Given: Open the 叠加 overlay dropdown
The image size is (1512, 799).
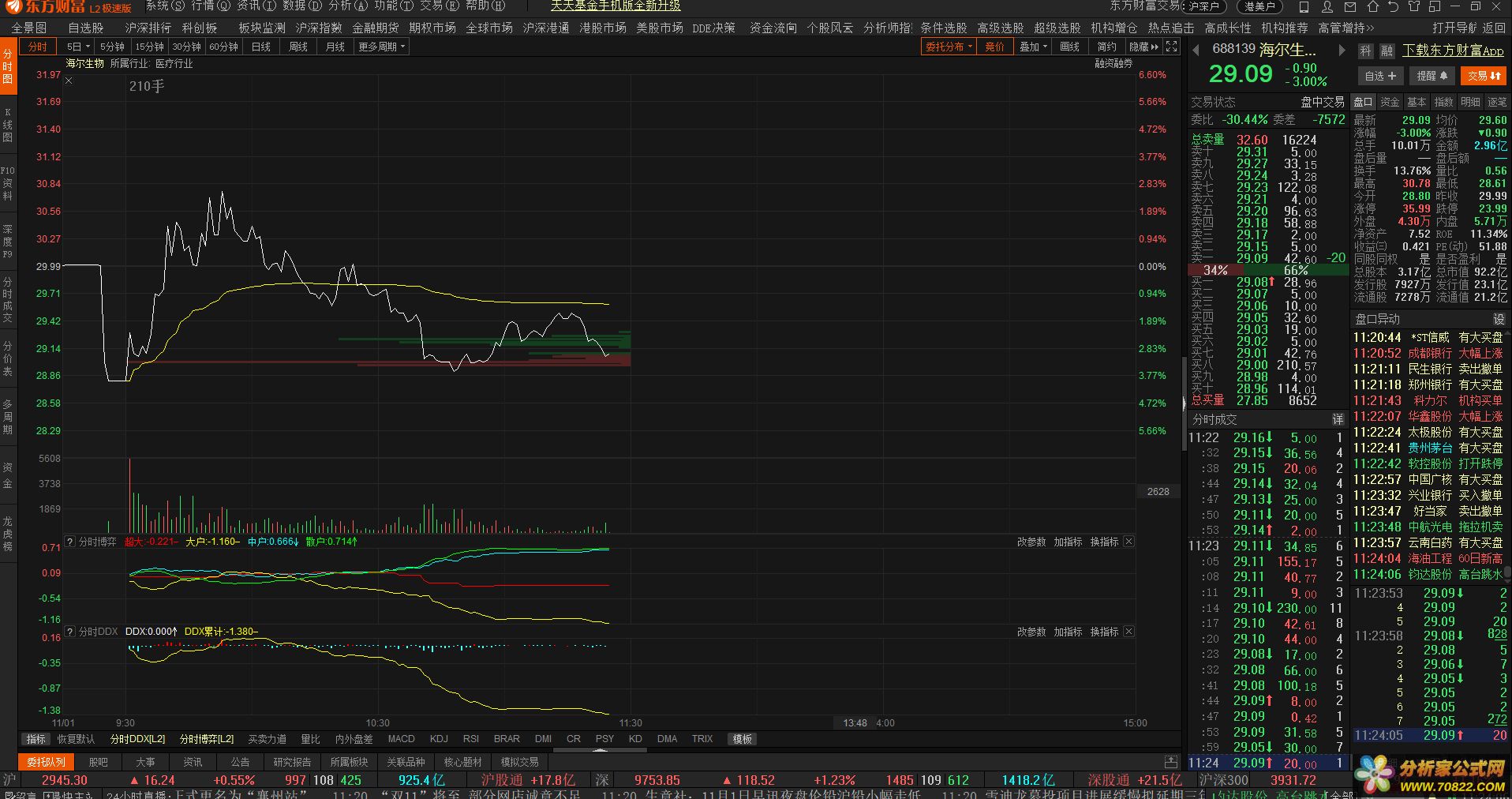Looking at the screenshot, I should coord(1033,47).
